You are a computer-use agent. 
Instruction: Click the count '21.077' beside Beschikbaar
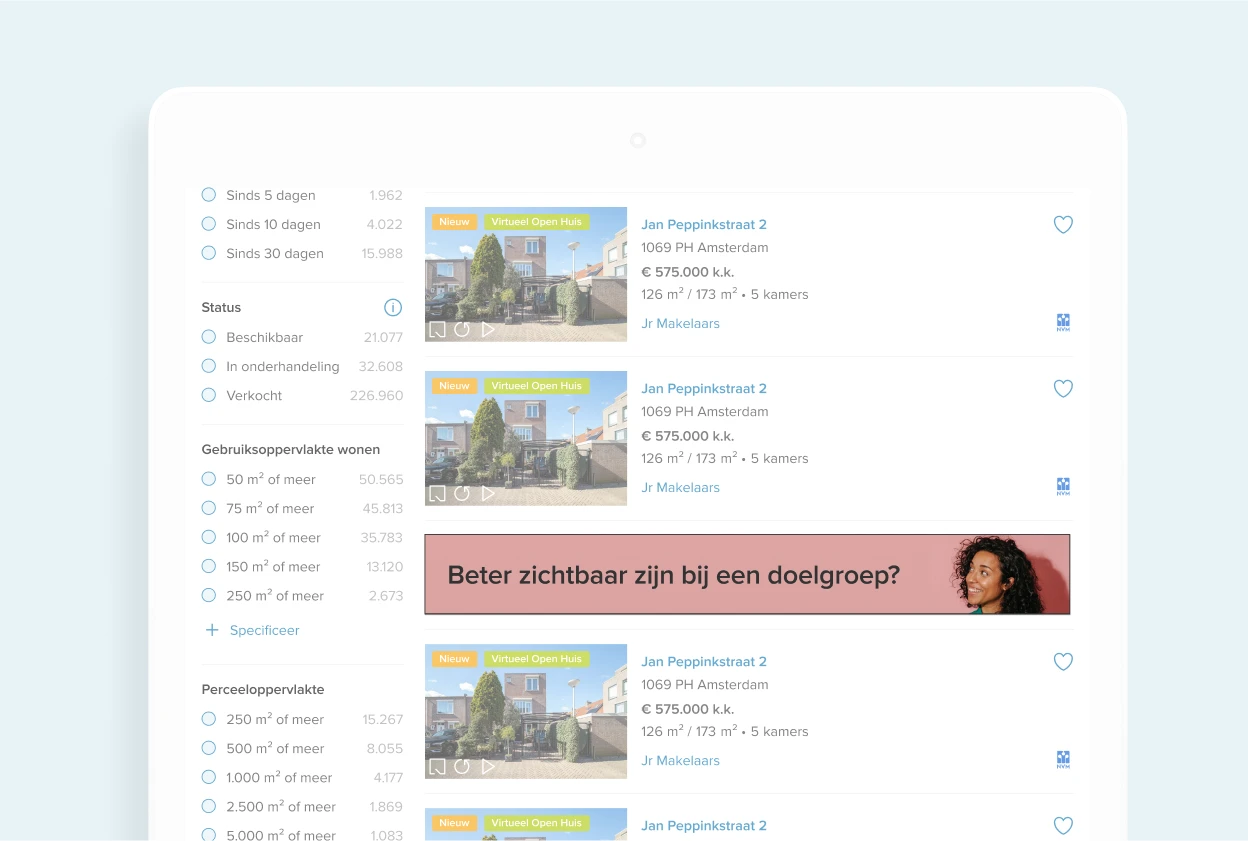click(383, 338)
